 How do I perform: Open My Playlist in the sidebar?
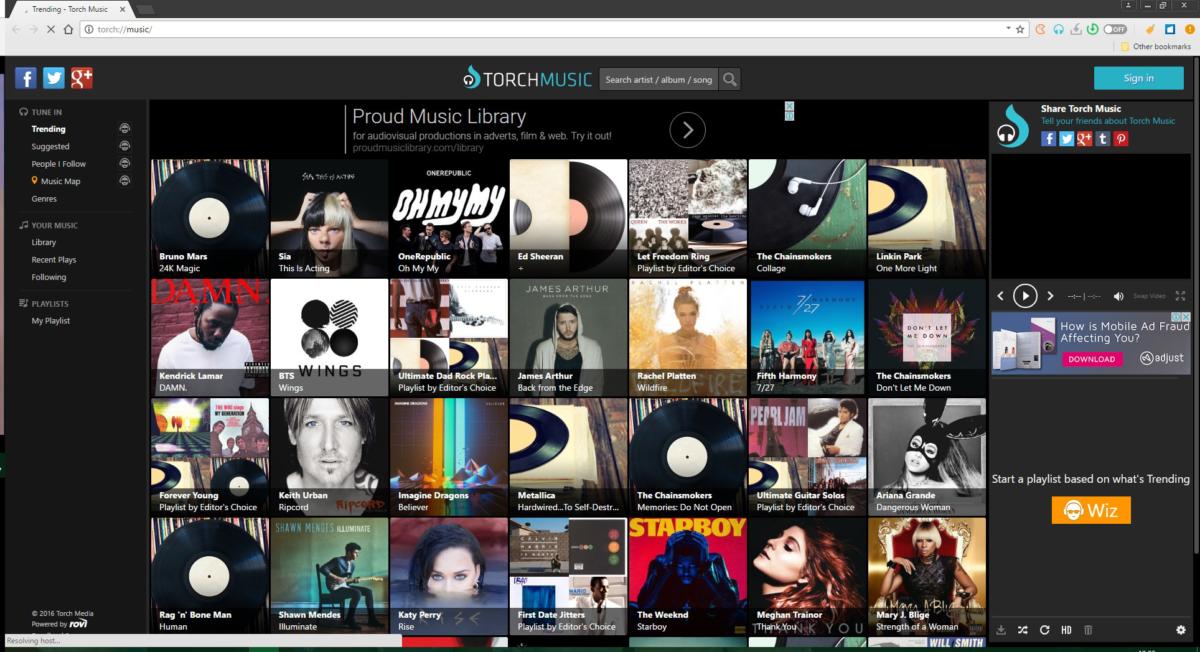pyautogui.click(x=51, y=321)
